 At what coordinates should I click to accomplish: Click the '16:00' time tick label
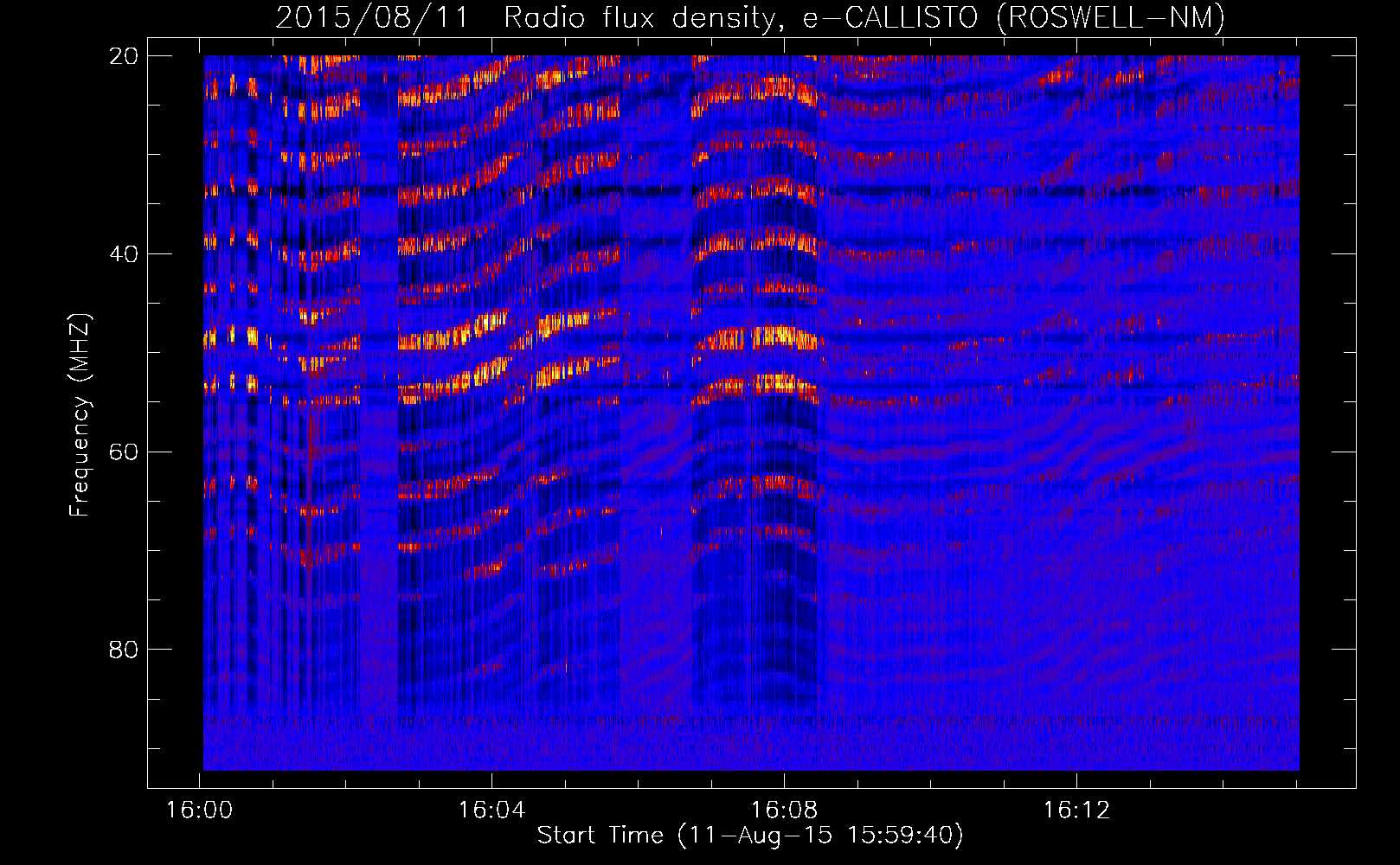[x=200, y=811]
